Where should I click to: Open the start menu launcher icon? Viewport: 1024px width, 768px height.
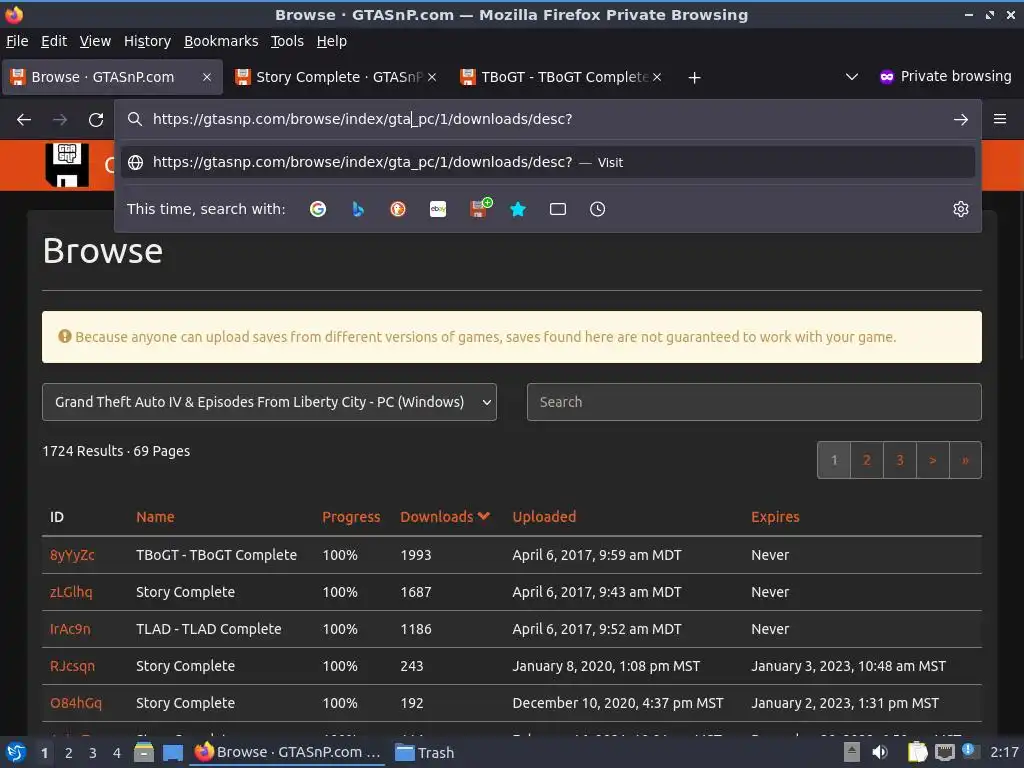tap(16, 752)
